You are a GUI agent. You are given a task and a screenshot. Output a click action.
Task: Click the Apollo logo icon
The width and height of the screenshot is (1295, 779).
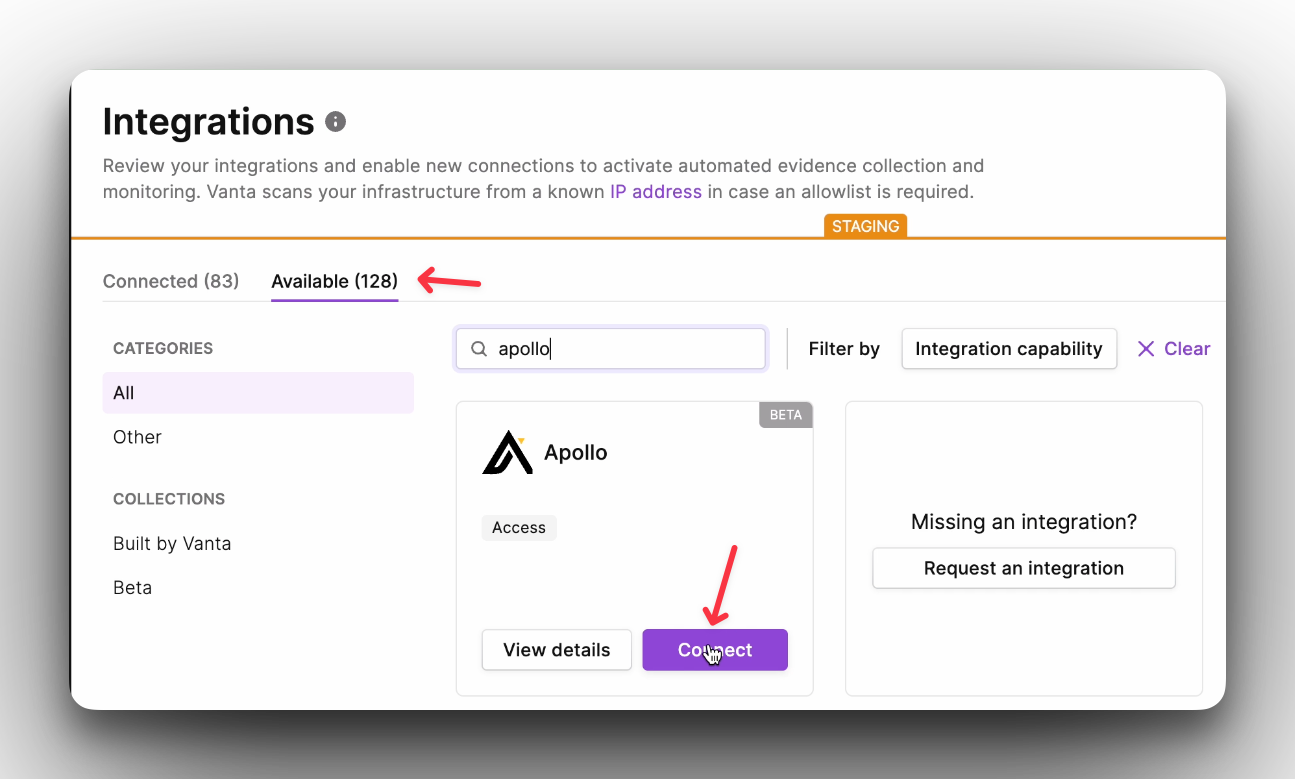[x=508, y=452]
